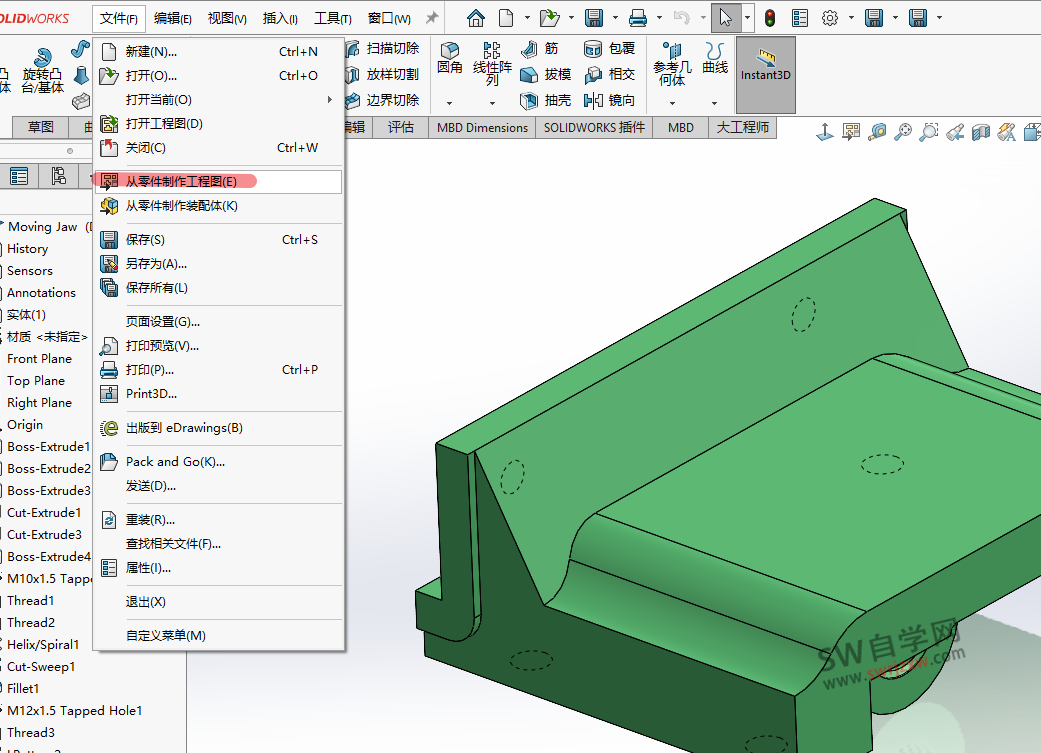Viewport: 1041px width, 753px height.
Task: Choose 从零件制作工程图(E) from File menu
Action: click(218, 181)
